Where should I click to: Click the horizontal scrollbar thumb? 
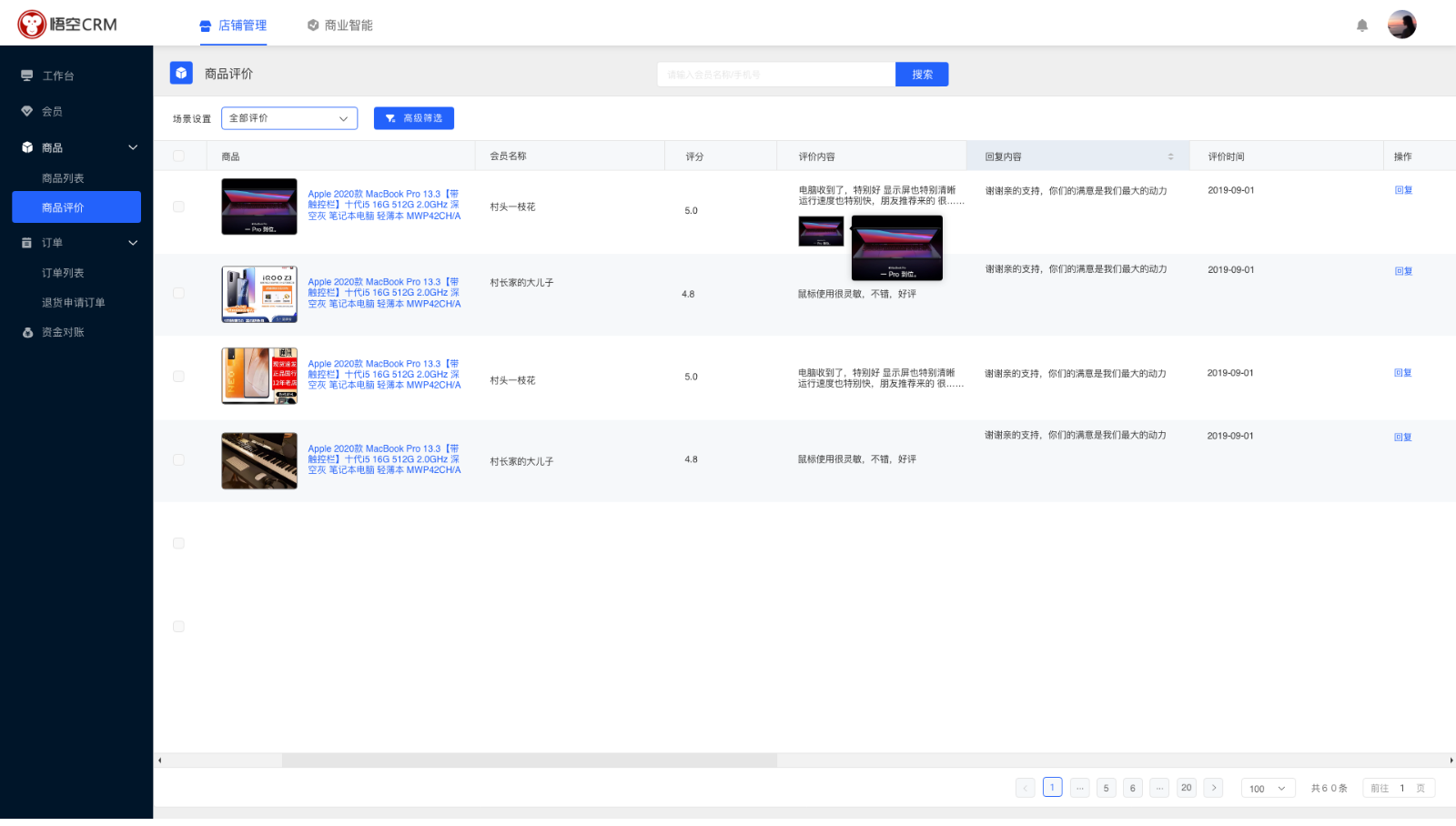click(530, 761)
